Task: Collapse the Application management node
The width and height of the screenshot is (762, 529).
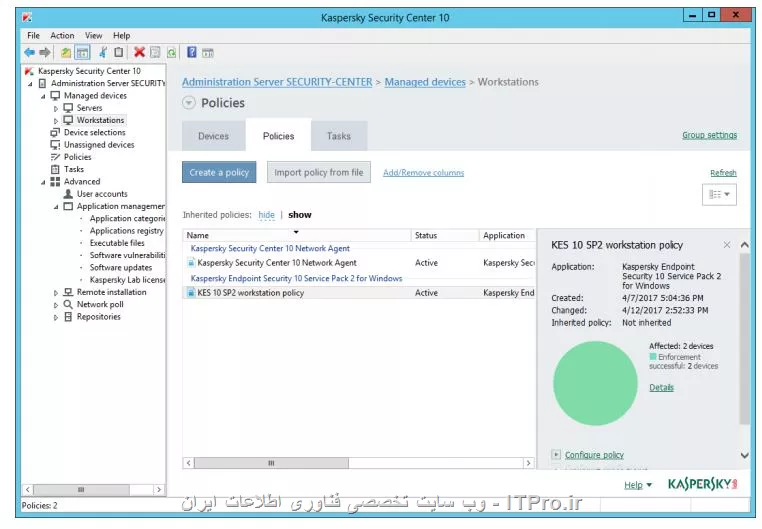Action: (55, 207)
